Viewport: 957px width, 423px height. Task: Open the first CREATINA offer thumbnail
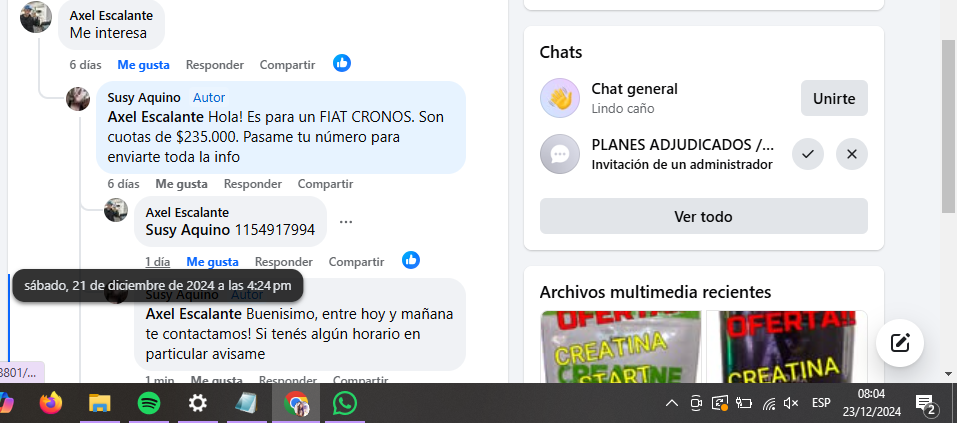[621, 347]
